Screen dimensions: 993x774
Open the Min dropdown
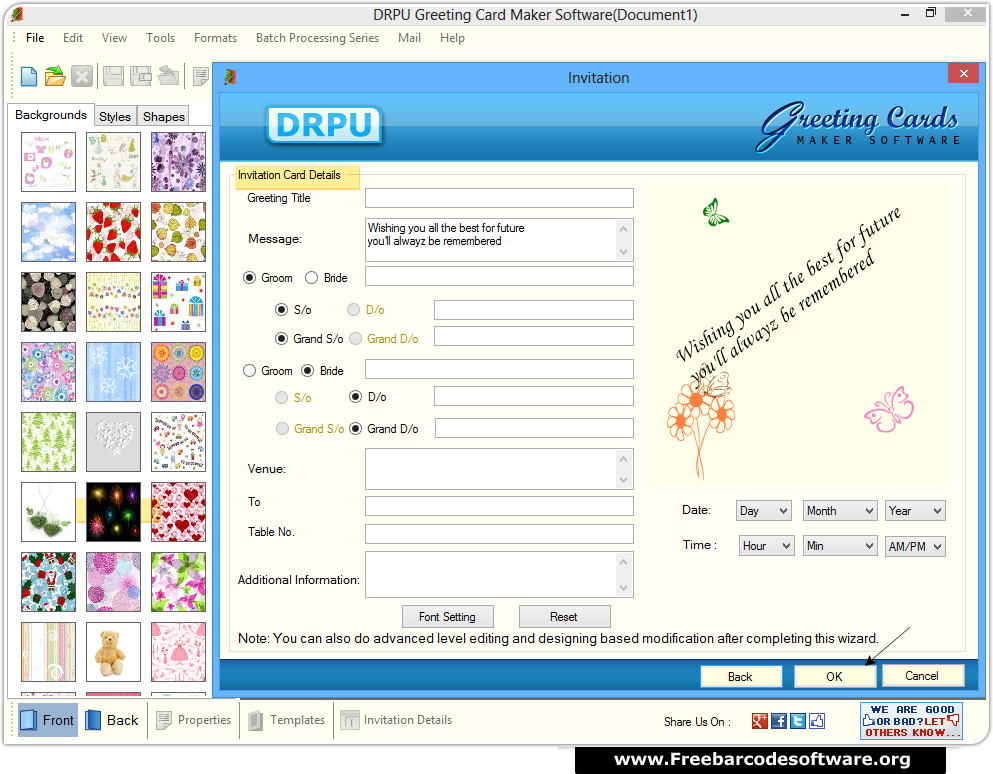[840, 546]
